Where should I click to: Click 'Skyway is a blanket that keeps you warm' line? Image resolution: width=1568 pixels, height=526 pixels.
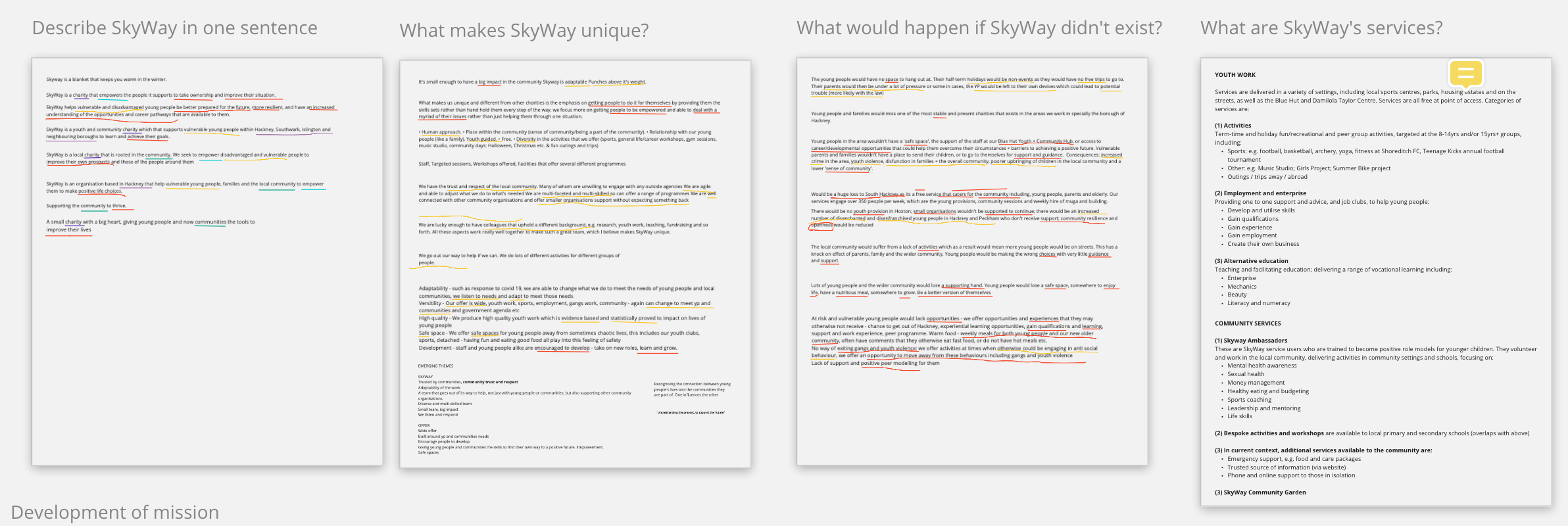[x=107, y=80]
